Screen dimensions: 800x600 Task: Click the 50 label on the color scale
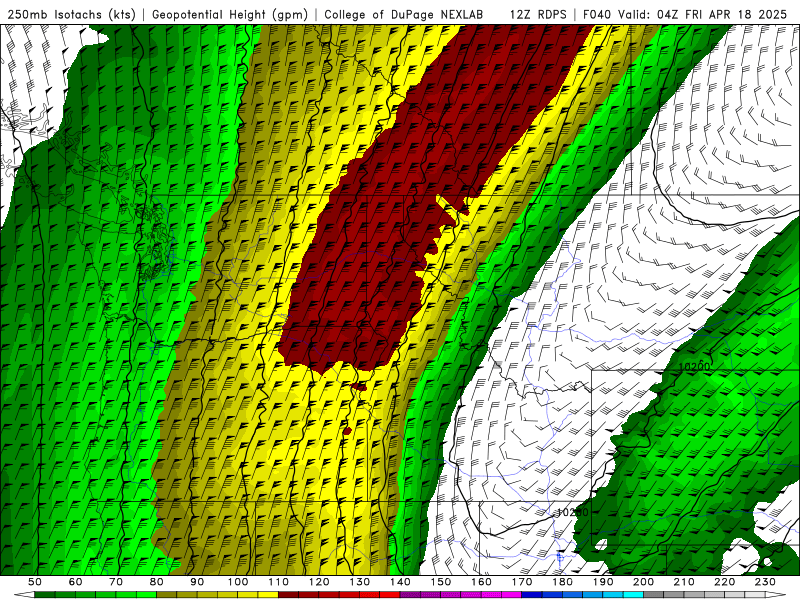pyautogui.click(x=35, y=582)
